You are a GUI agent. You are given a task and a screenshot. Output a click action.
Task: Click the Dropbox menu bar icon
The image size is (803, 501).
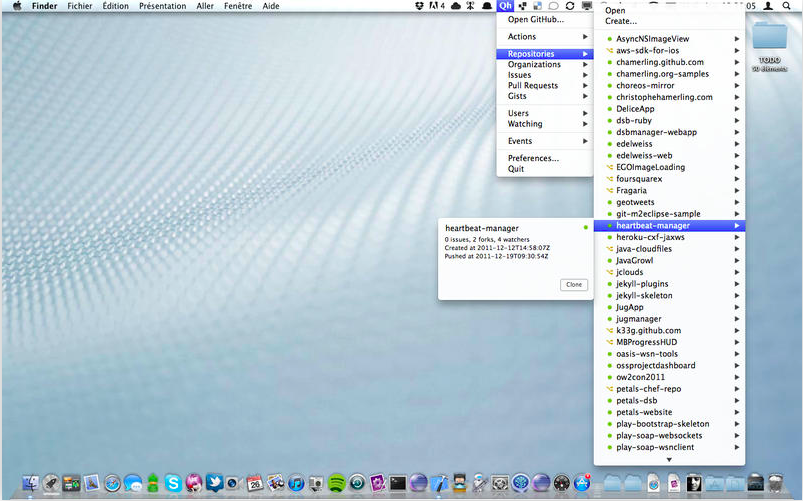[x=419, y=6]
